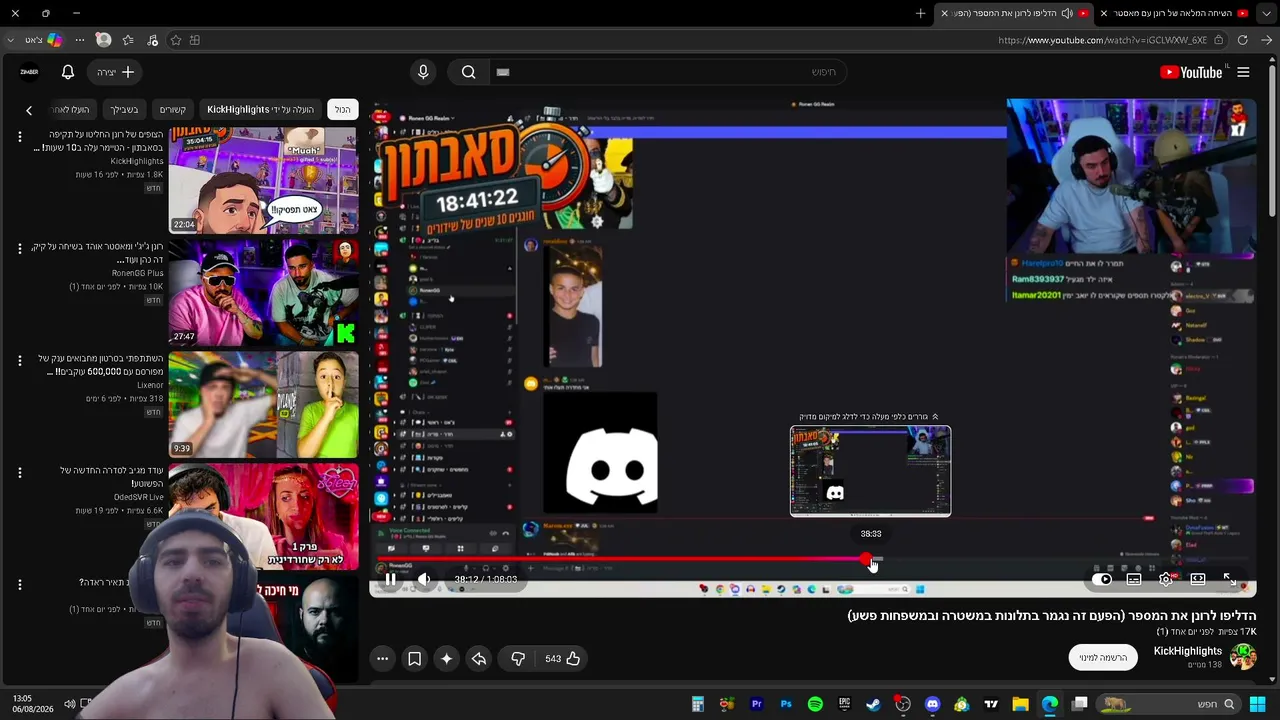This screenshot has height=720, width=1280.
Task: Select the KickHighlights uploads filter chip
Action: [x=260, y=110]
